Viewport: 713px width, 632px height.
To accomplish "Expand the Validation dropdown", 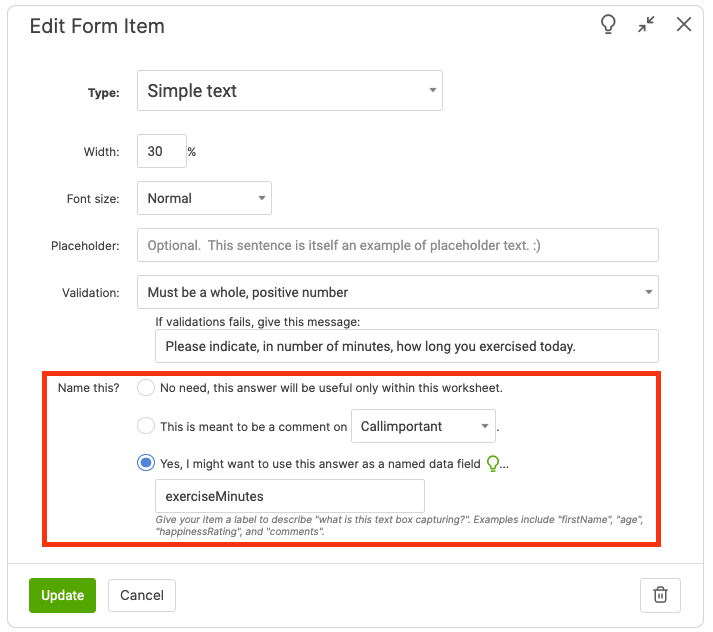I will pos(397,292).
